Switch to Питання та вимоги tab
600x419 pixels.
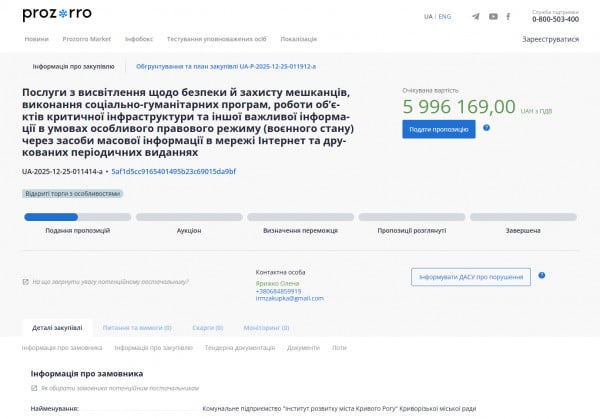tap(137, 327)
